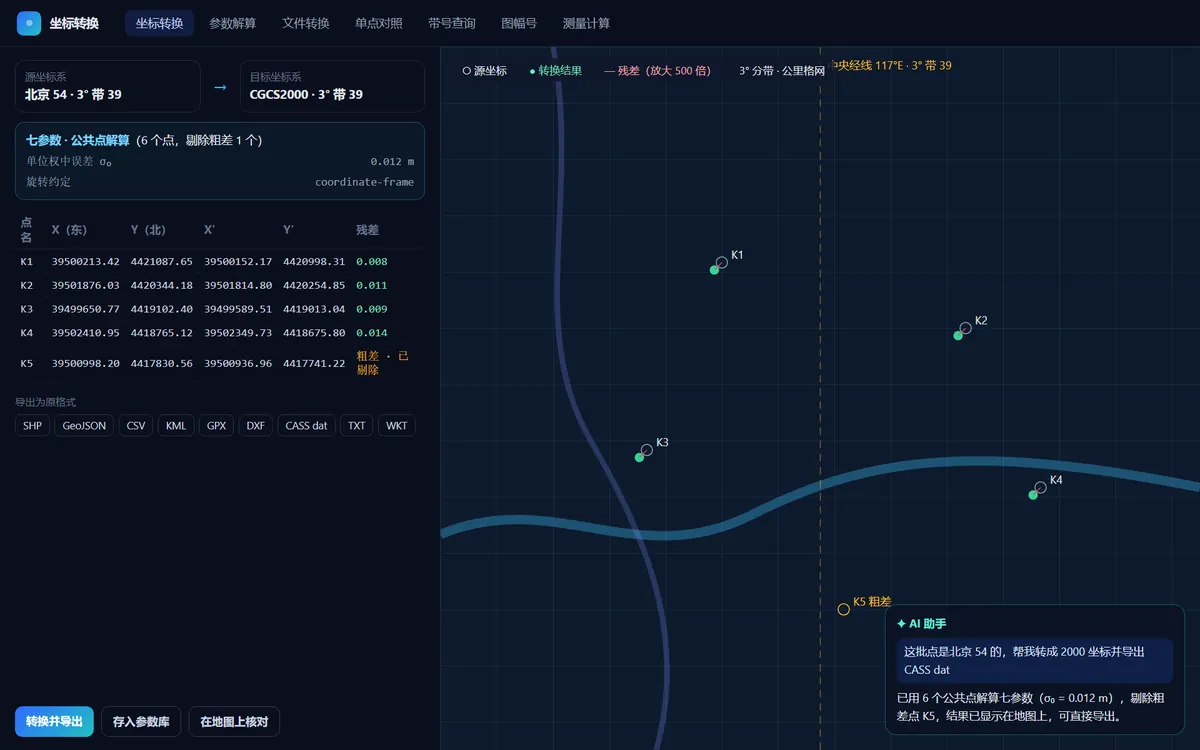Open the 文件转换 tab
This screenshot has height=750, width=1200.
pyautogui.click(x=306, y=23)
